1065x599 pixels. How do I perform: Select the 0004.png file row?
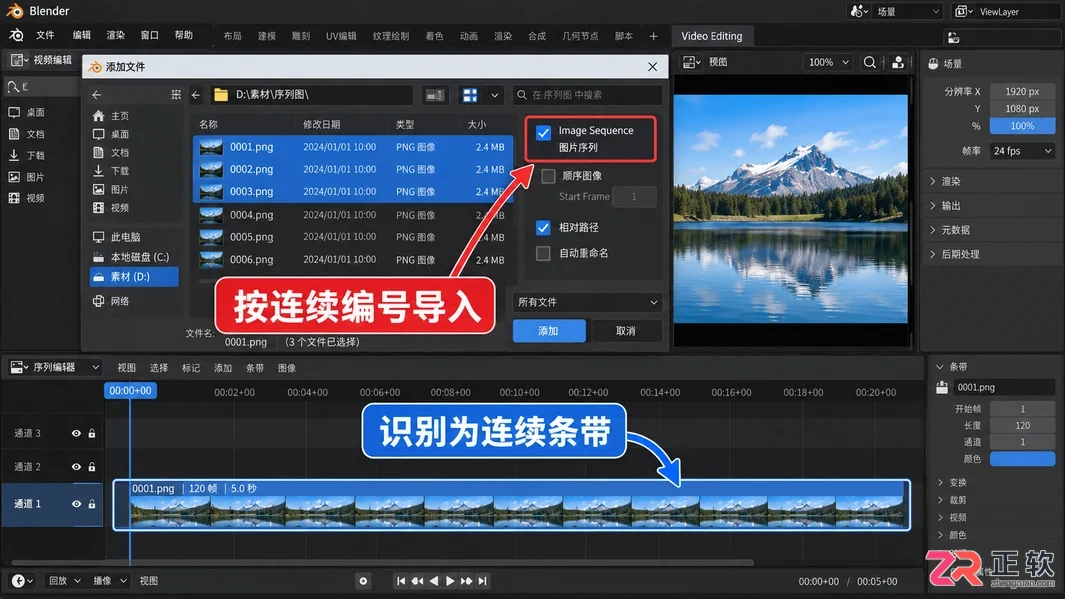pyautogui.click(x=352, y=215)
